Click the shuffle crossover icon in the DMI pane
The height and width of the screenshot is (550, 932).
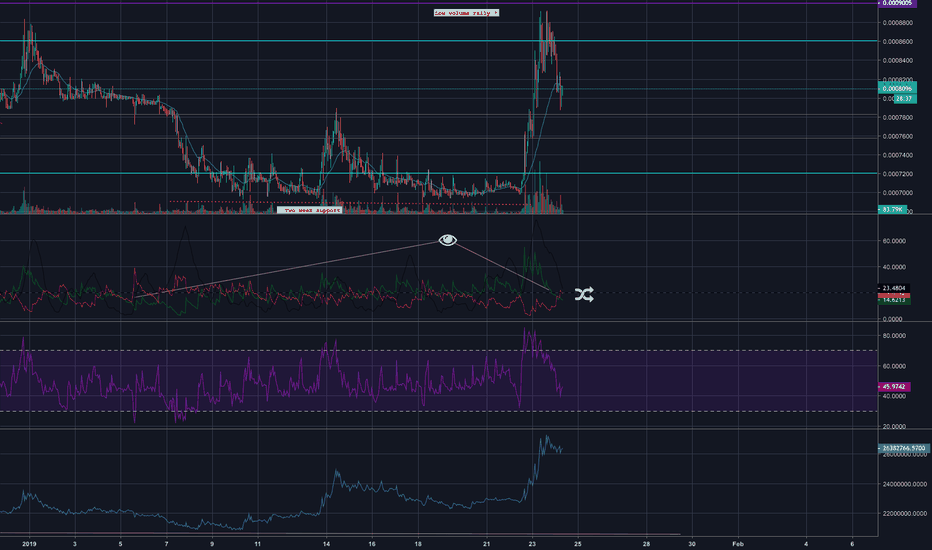(584, 294)
